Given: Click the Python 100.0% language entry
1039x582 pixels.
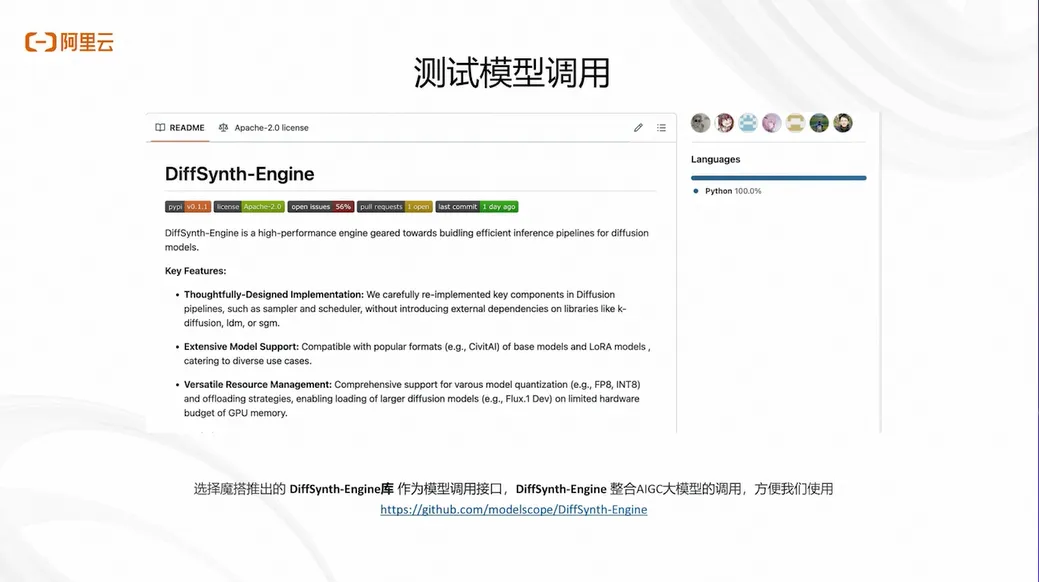Looking at the screenshot, I should tap(727, 191).
